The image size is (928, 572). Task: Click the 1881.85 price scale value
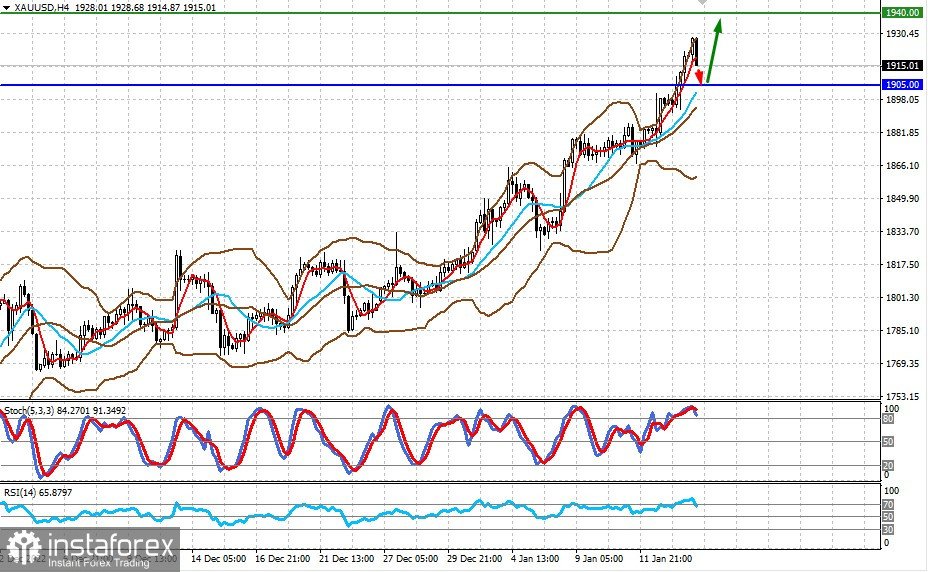[902, 133]
